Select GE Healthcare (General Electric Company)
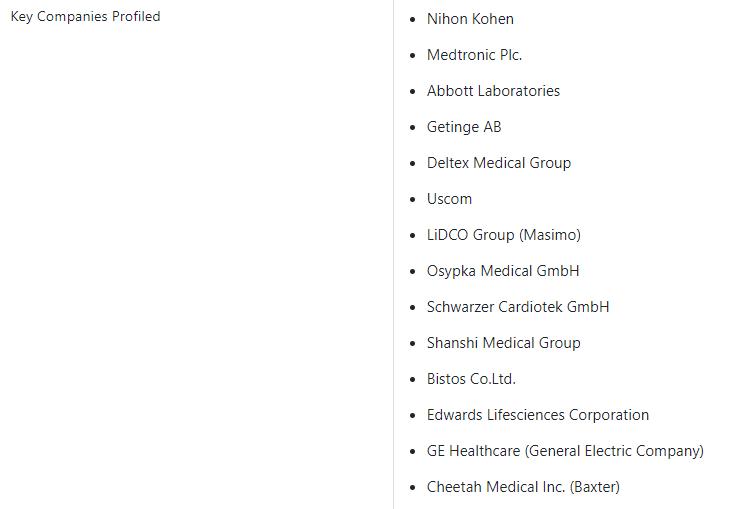 click(565, 451)
